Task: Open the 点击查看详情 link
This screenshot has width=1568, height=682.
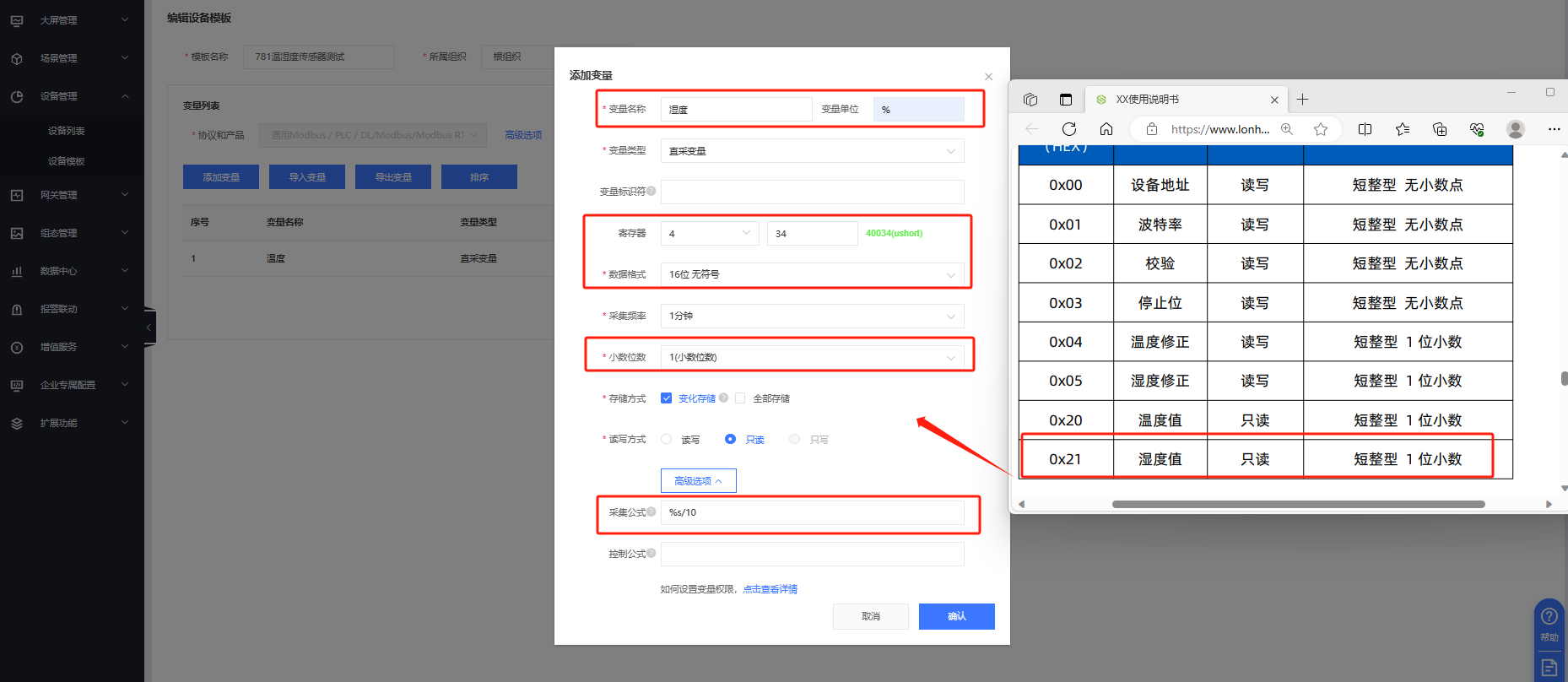Action: tap(770, 589)
